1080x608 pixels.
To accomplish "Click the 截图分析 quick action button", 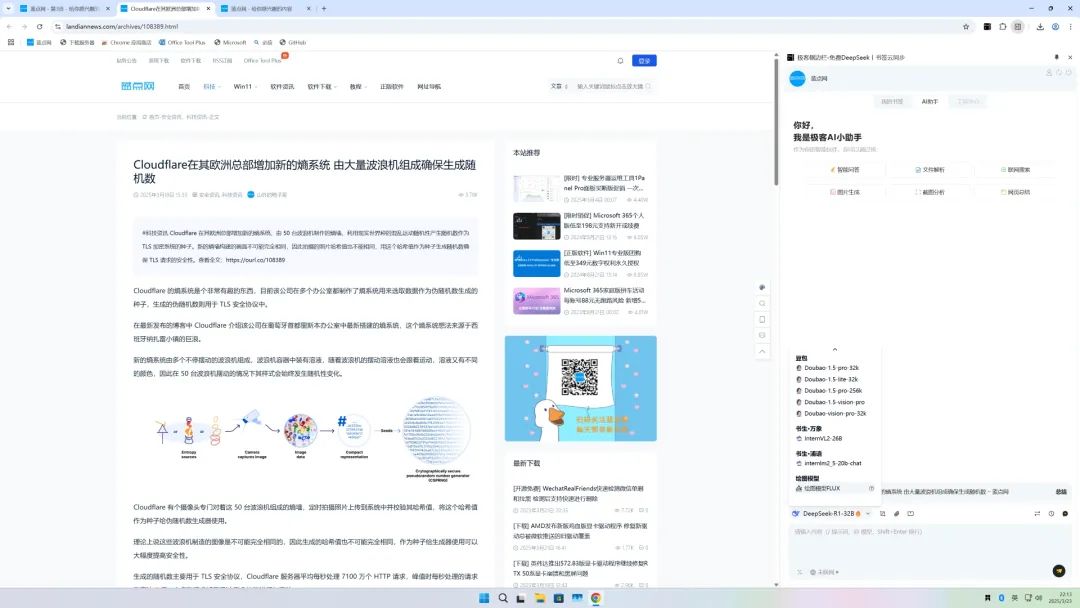I will (x=929, y=192).
